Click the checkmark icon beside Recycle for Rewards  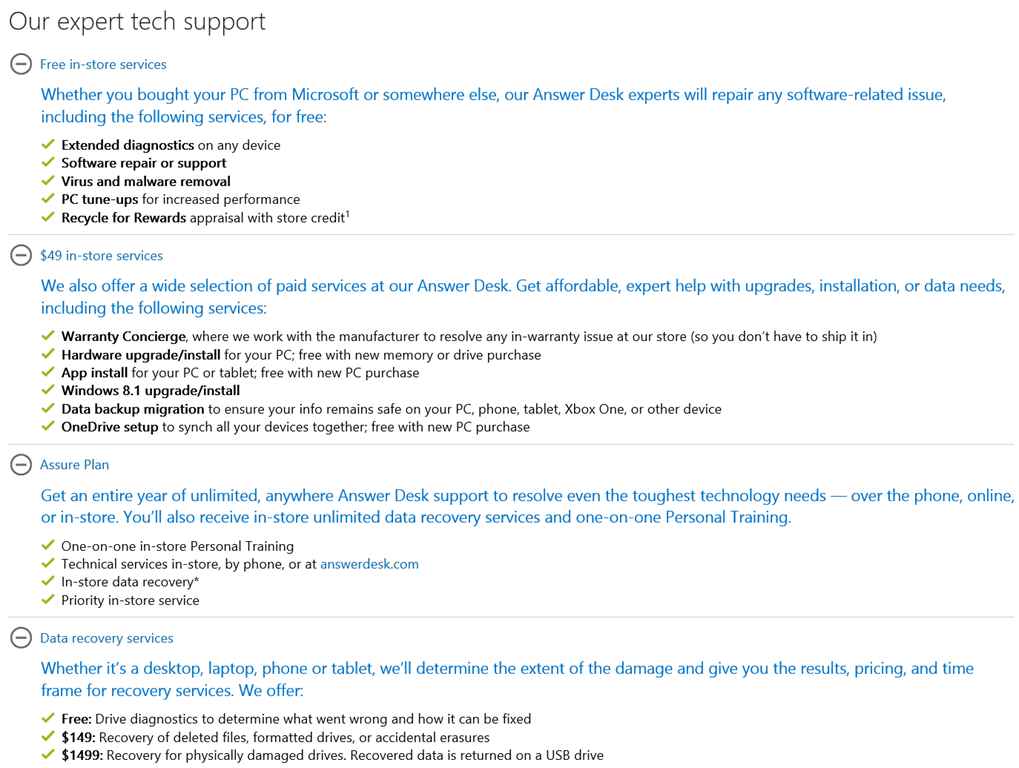(48, 217)
